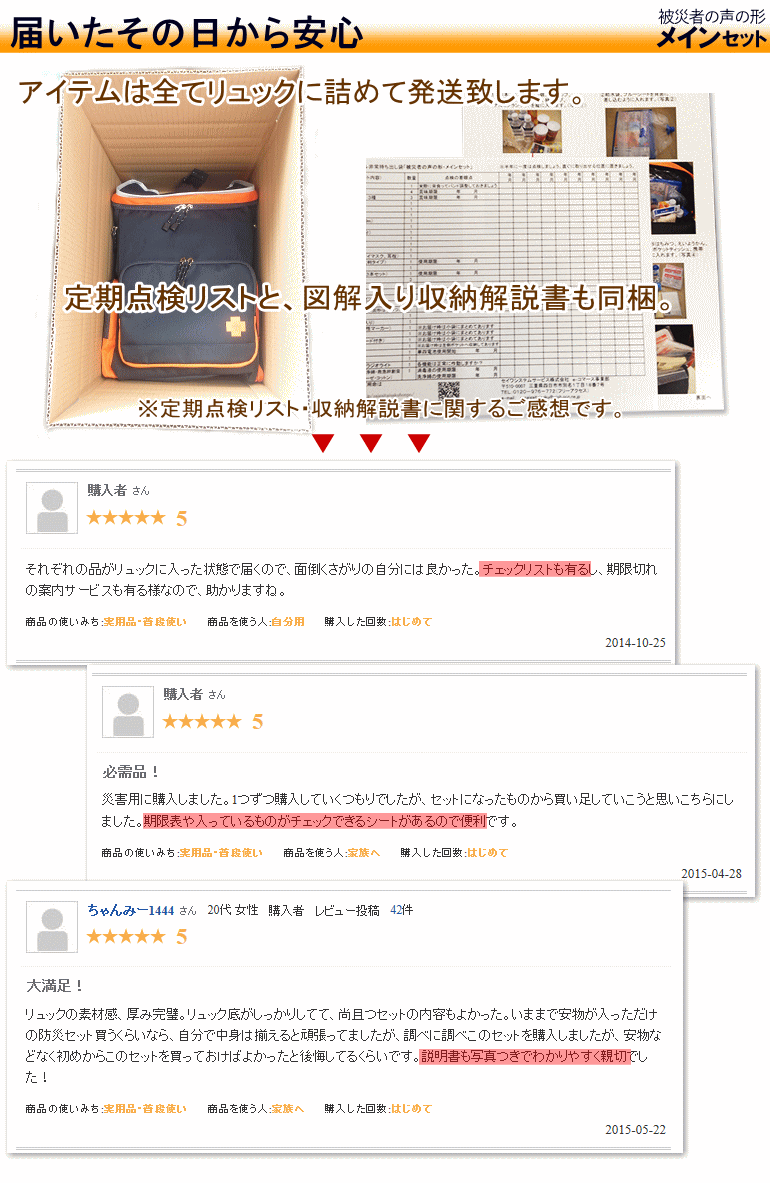
Task: Click the QR code on the checklist sheet
Action: point(449,391)
